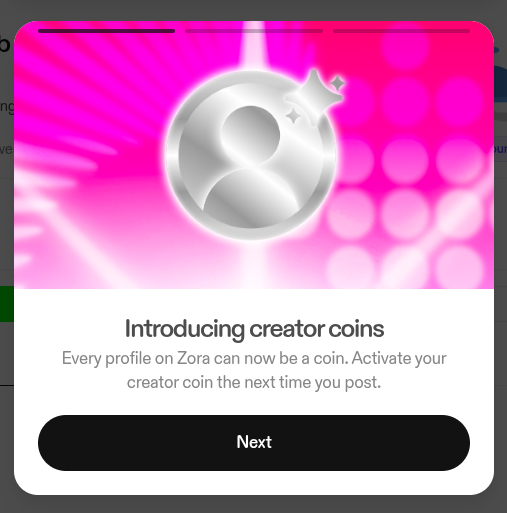This screenshot has width=507, height=513.
Task: Click the blue shape behind modal corner
Action: (x=500, y=85)
